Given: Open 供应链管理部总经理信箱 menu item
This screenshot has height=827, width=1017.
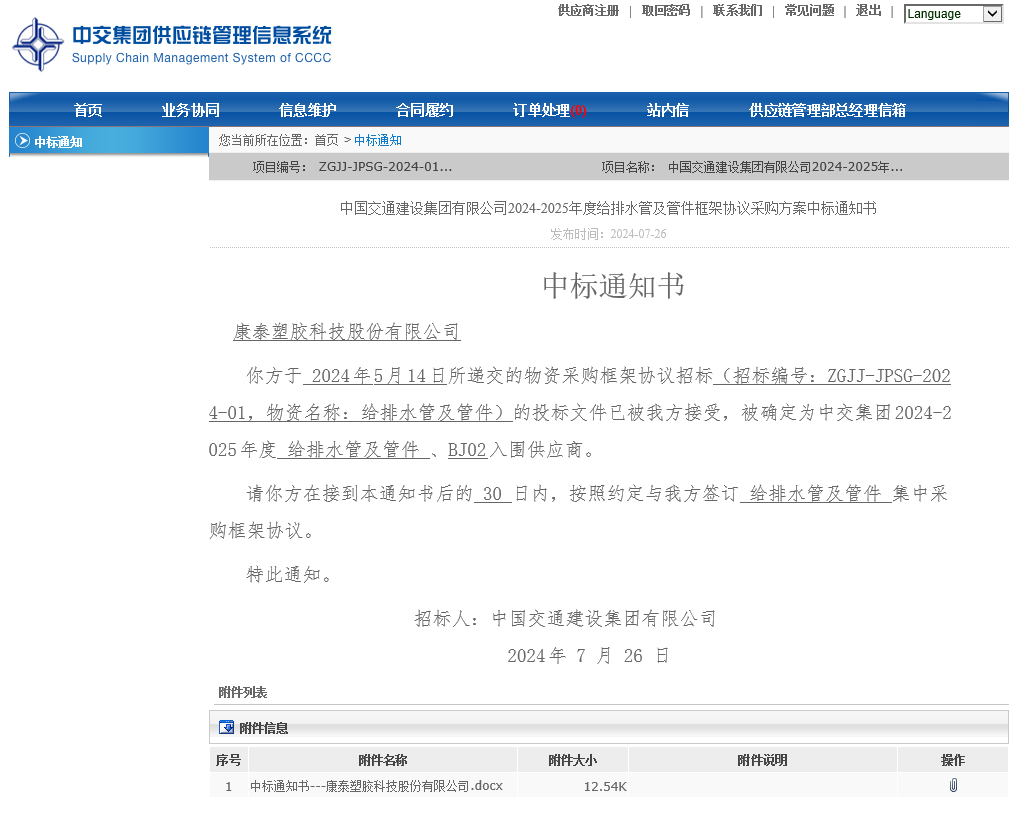Looking at the screenshot, I should (x=827, y=110).
